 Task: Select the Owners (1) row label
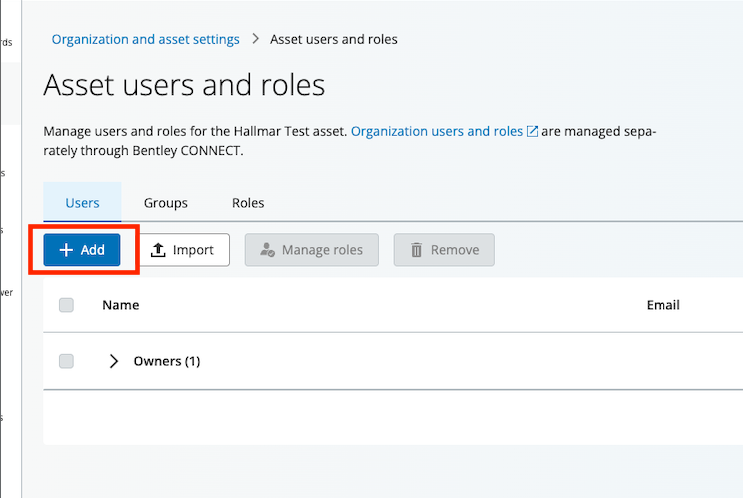(167, 361)
